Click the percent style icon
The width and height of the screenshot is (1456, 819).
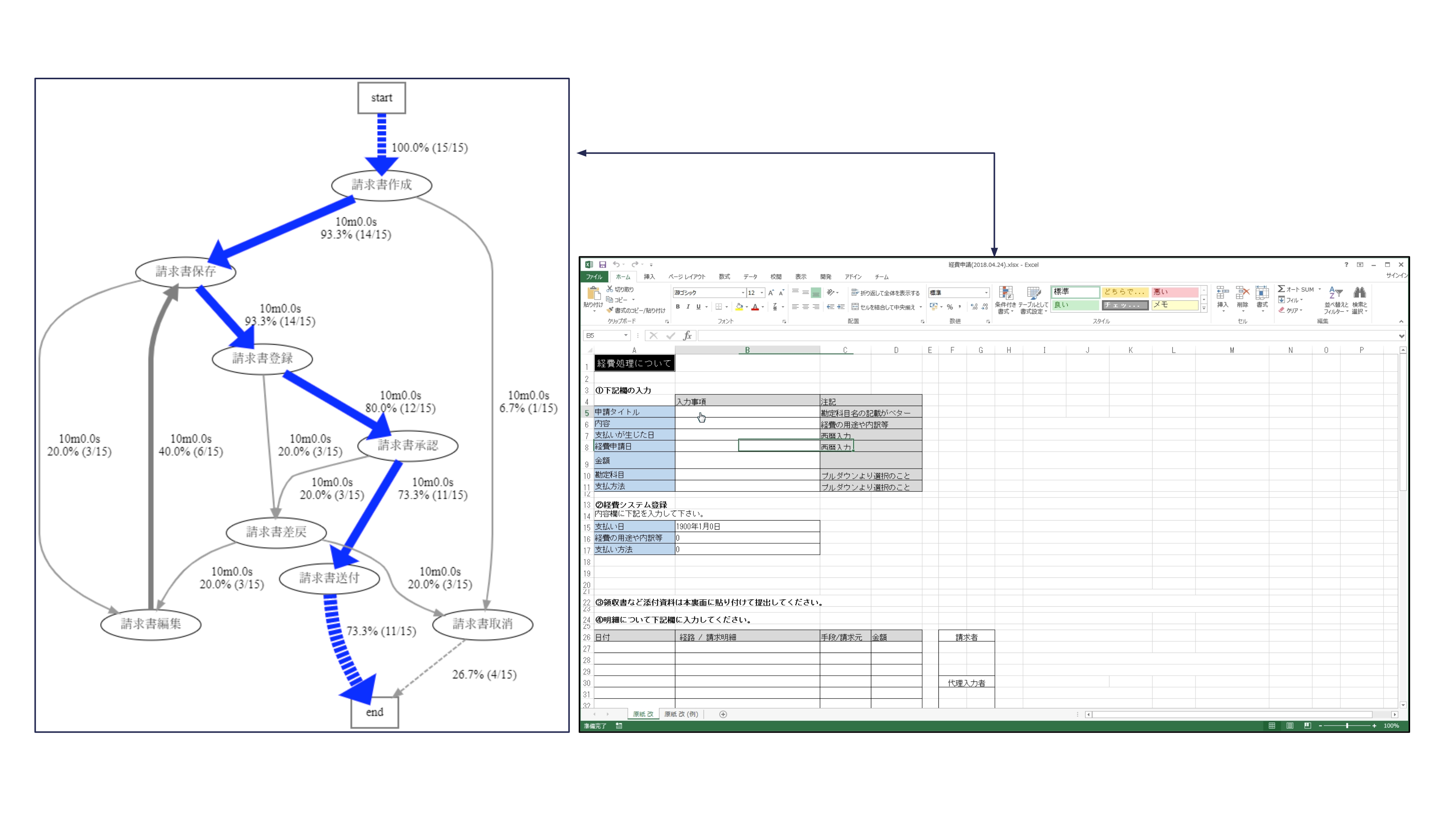click(x=950, y=307)
